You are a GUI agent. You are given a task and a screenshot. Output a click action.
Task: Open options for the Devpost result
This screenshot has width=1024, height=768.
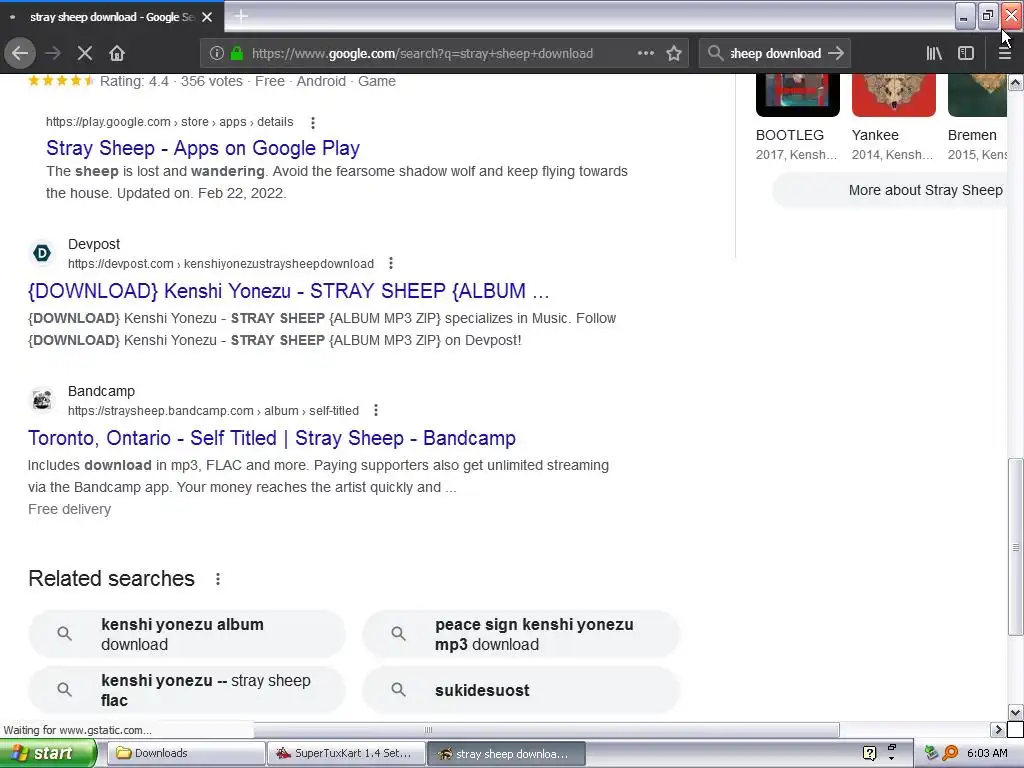pyautogui.click(x=391, y=263)
